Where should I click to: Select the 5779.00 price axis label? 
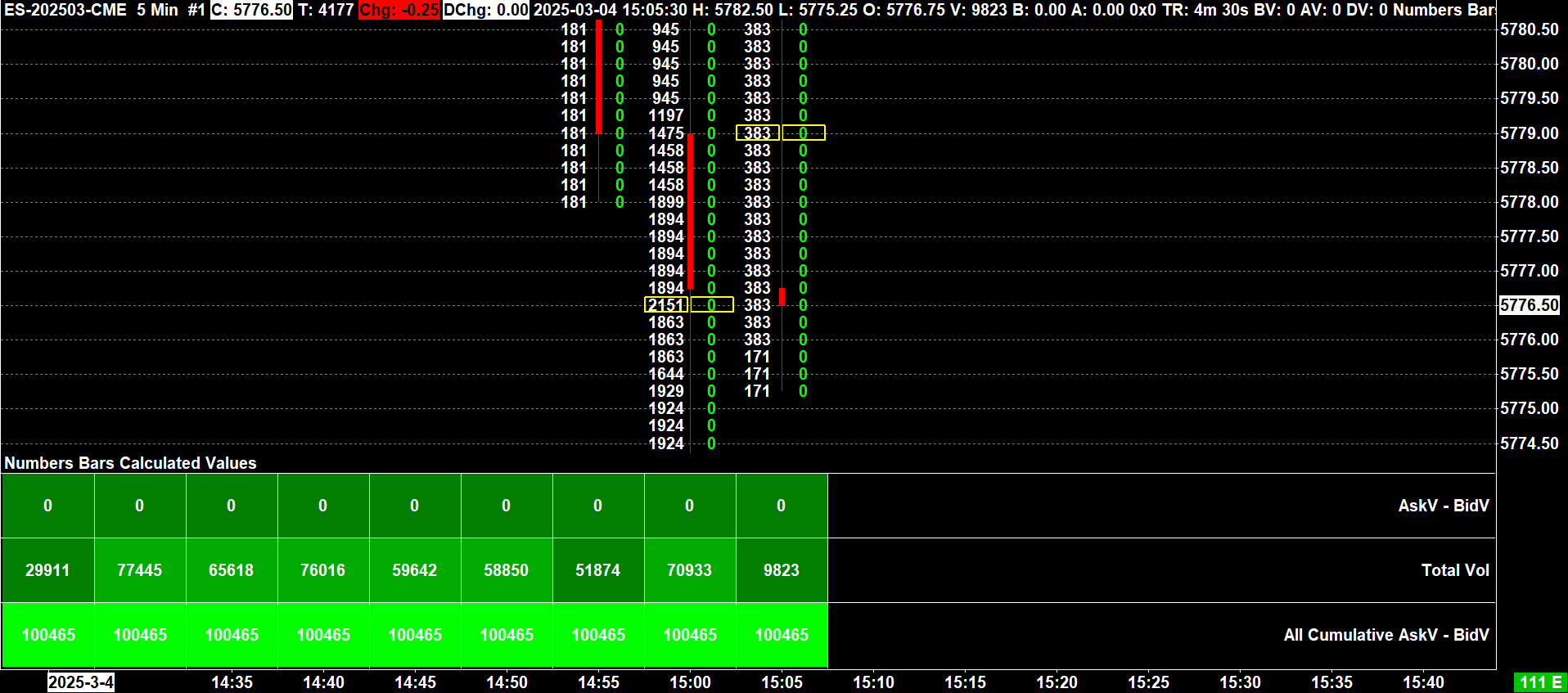click(1529, 133)
